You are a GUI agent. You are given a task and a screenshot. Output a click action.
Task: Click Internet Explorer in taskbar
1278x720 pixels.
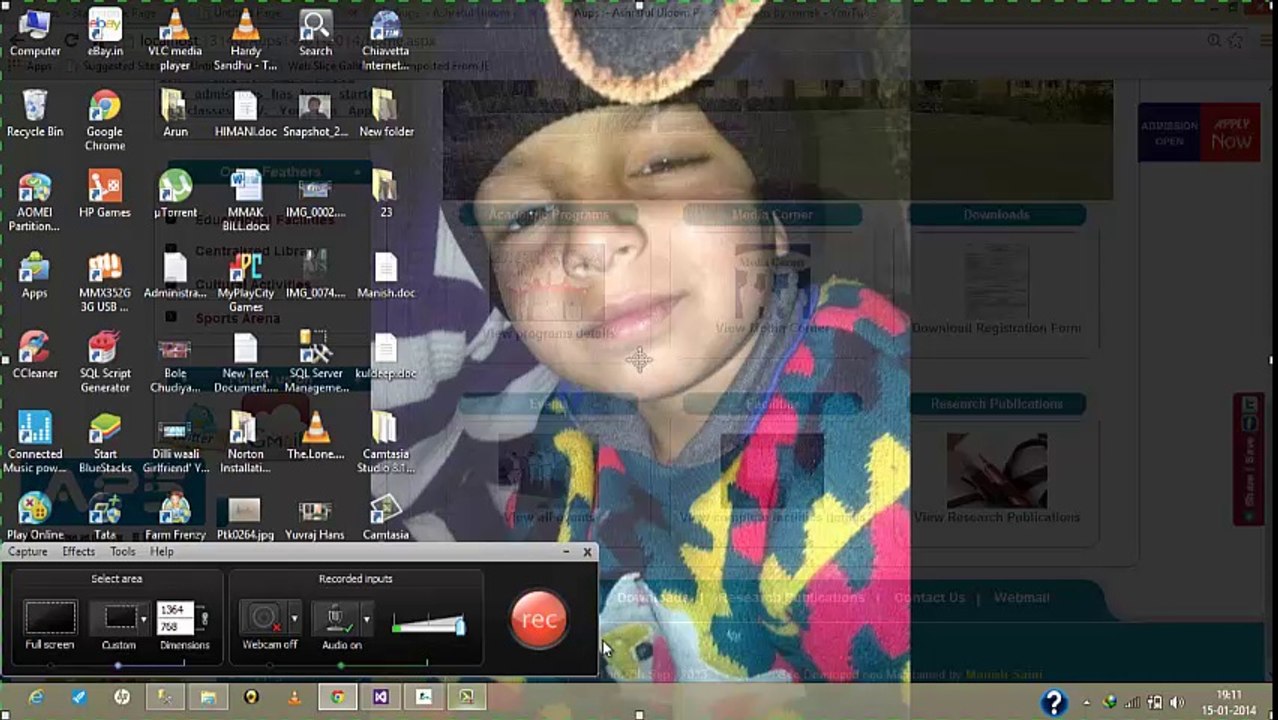pyautogui.click(x=36, y=697)
